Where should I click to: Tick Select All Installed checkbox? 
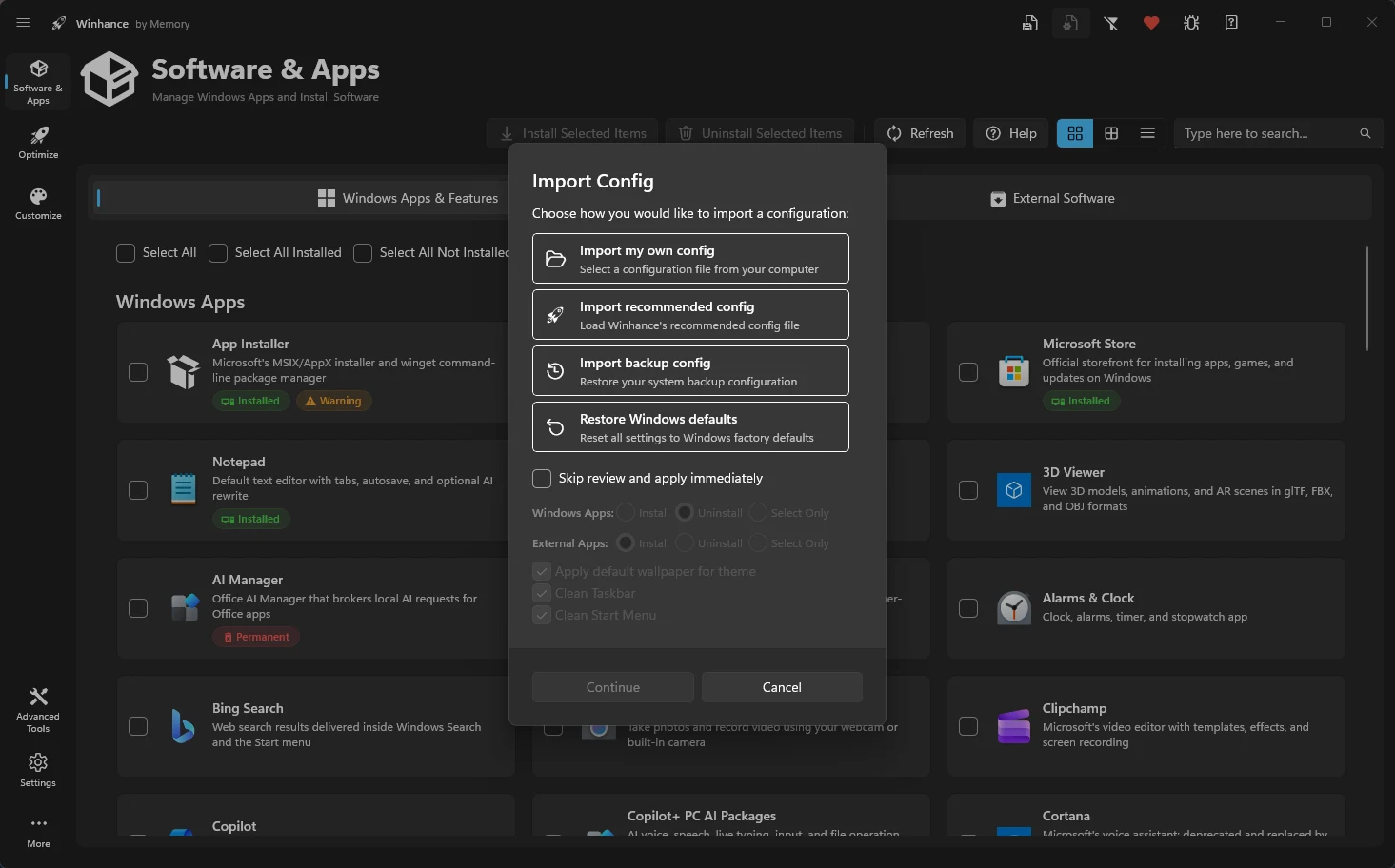[218, 252]
